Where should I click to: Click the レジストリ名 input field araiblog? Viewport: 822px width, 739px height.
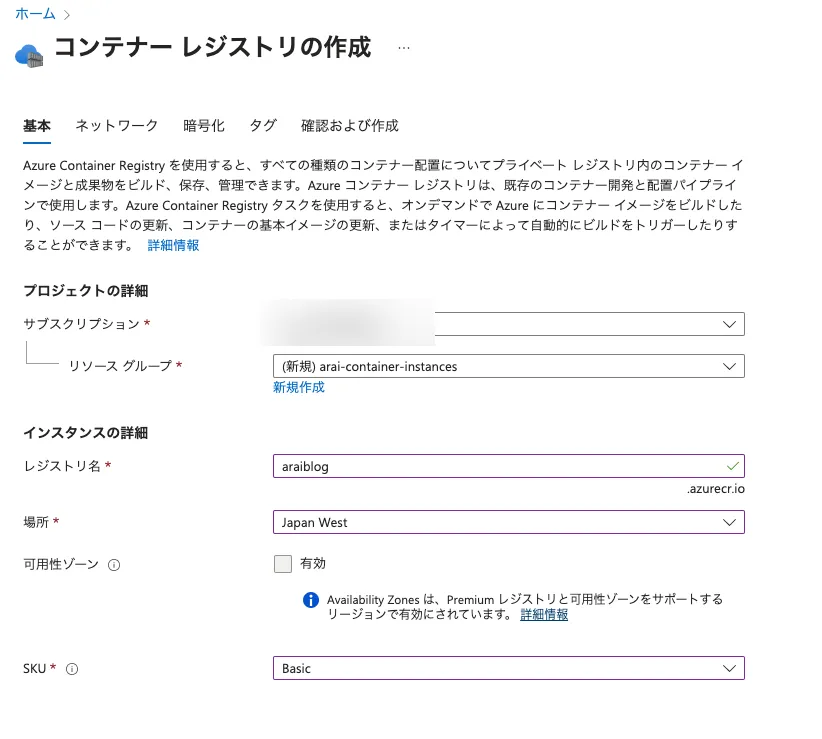tap(509, 466)
